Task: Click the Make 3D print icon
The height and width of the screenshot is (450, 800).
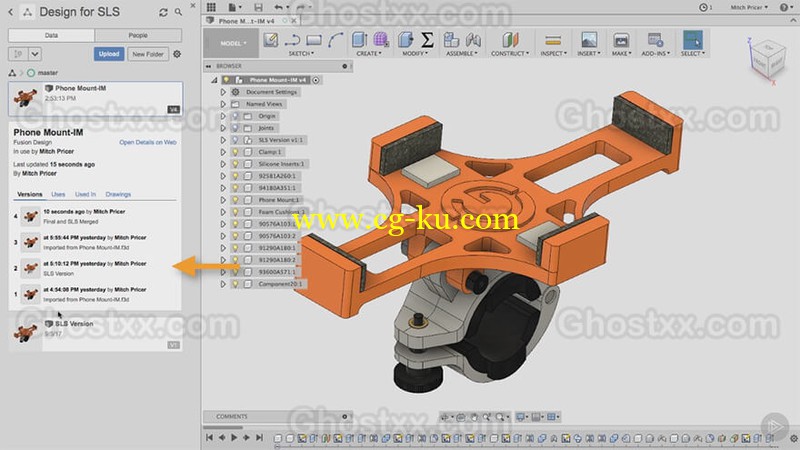Action: (621, 40)
